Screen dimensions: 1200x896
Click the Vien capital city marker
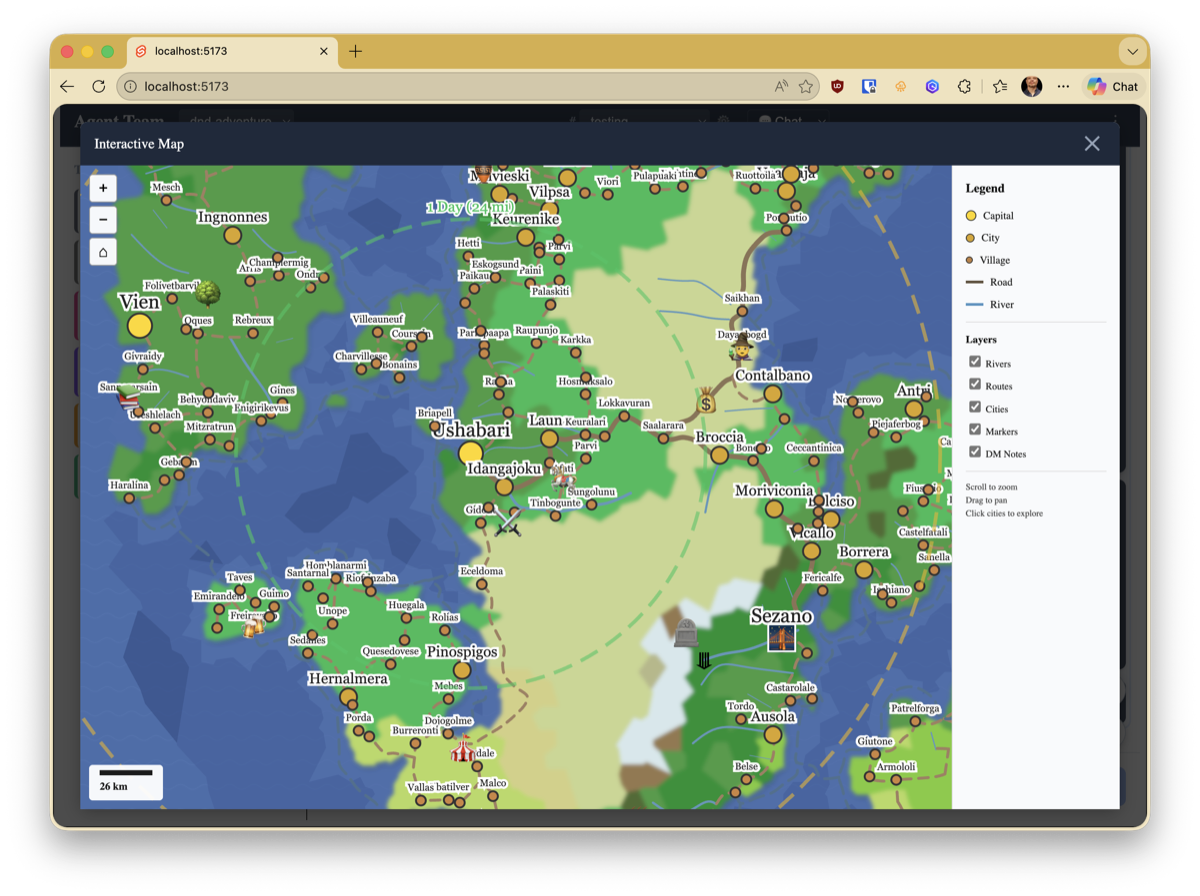point(140,326)
